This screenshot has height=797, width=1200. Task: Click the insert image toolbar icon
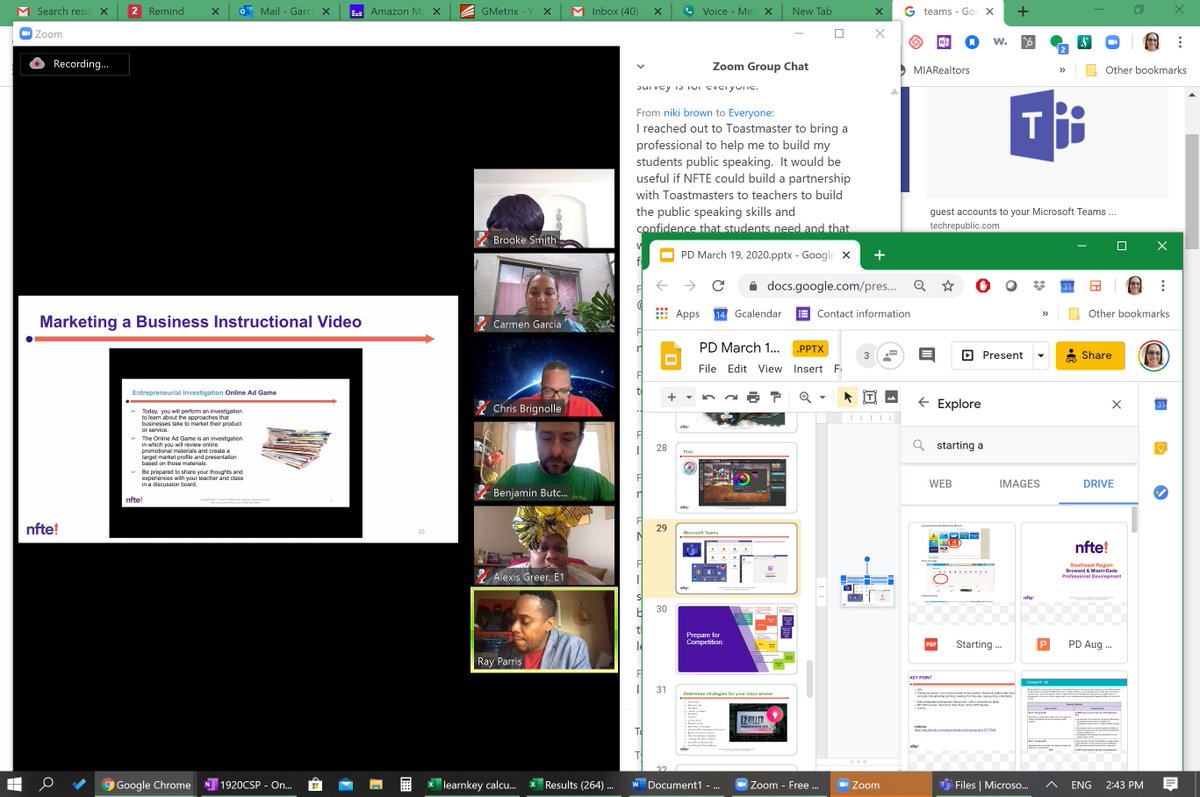pos(891,397)
